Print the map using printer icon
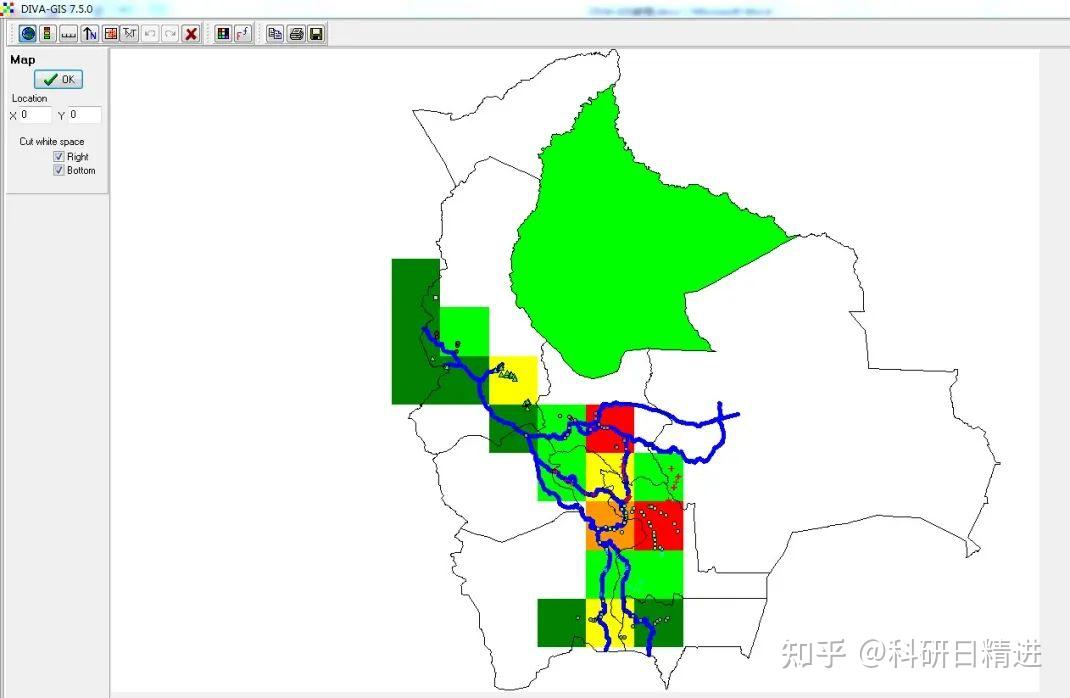Viewport: 1070px width, 698px height. pyautogui.click(x=296, y=33)
